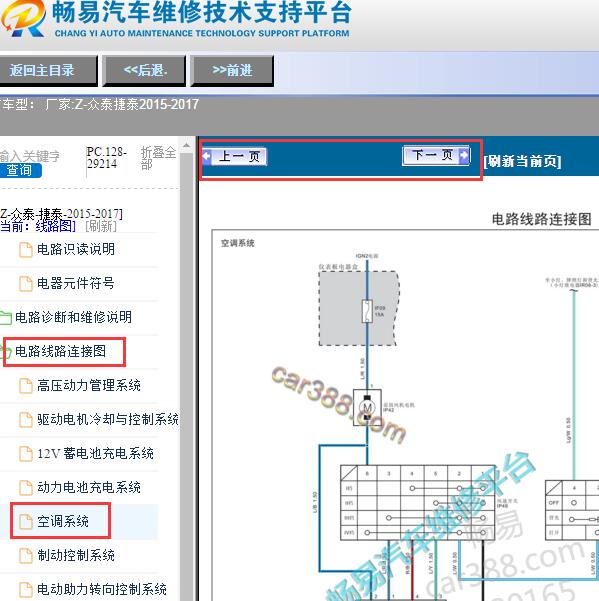Open the 12V 蓄电池充电系统 diagram
599x601 pixels.
[95, 453]
